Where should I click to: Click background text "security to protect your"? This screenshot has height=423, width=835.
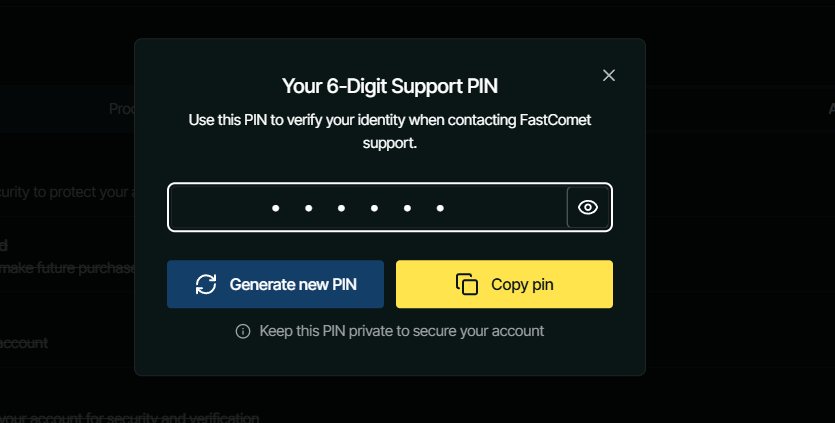(65, 191)
